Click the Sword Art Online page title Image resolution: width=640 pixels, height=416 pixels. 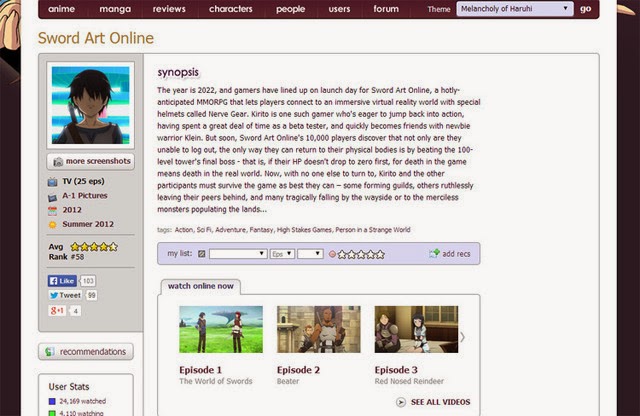(96, 38)
